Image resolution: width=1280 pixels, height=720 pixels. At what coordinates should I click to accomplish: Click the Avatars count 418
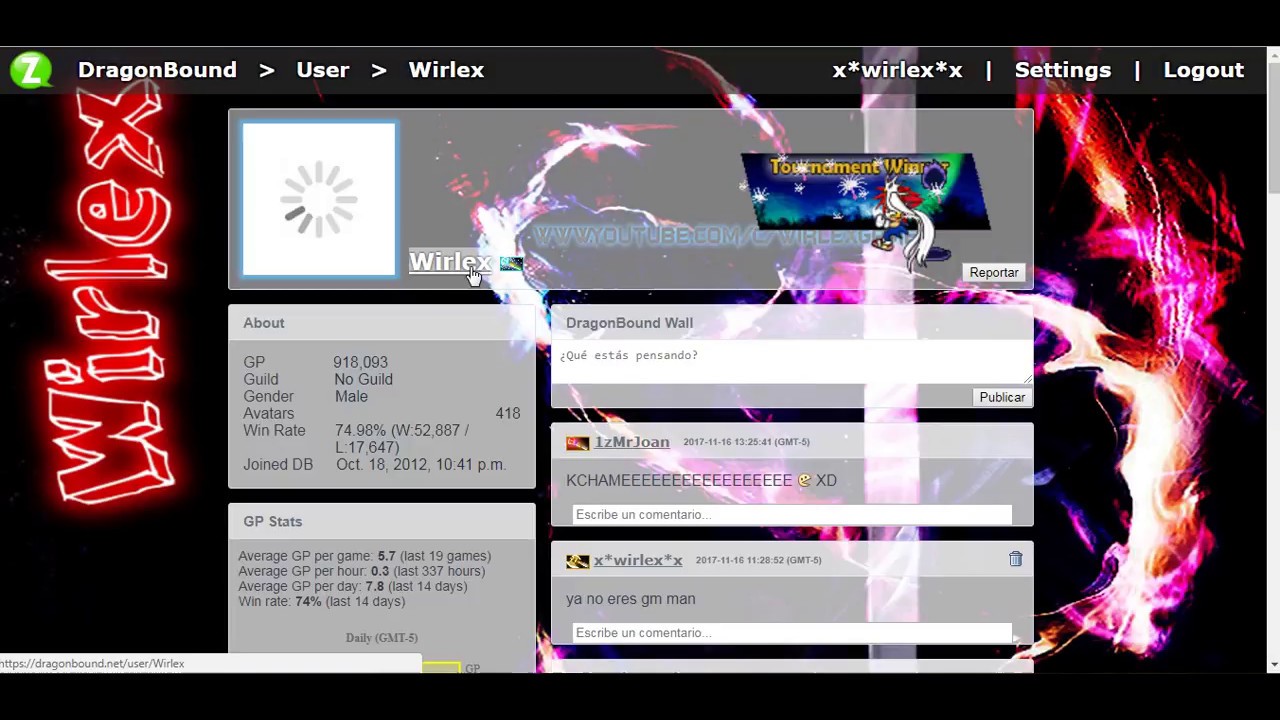(x=508, y=413)
